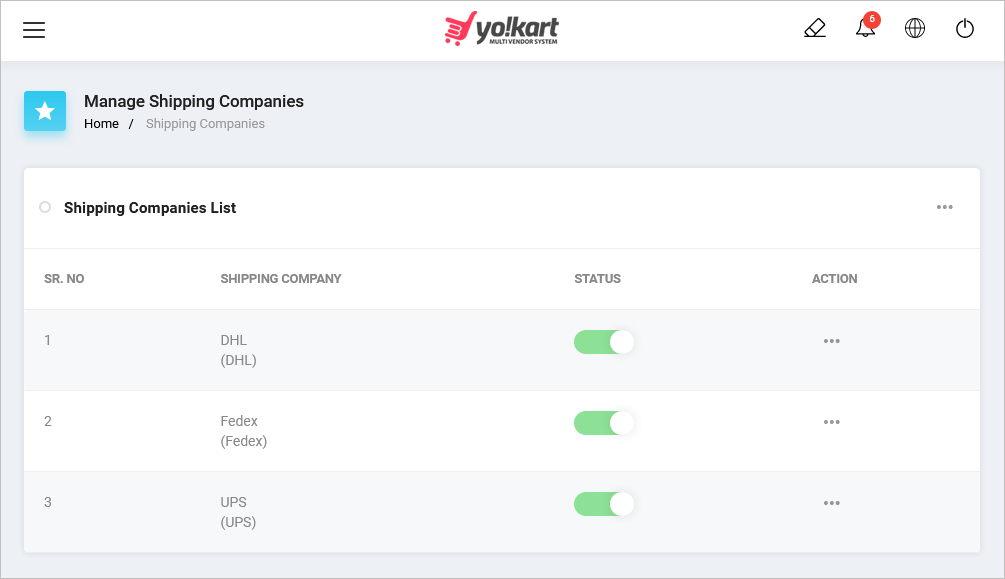The image size is (1005, 579).
Task: Open action menu for Fedex row
Action: coord(831,422)
